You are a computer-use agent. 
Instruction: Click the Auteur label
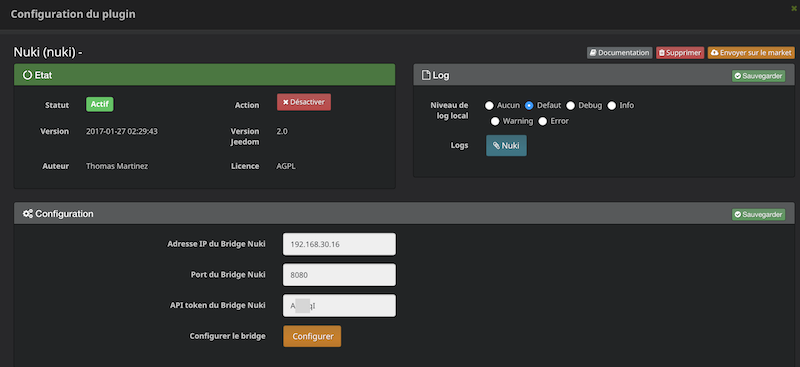56,166
